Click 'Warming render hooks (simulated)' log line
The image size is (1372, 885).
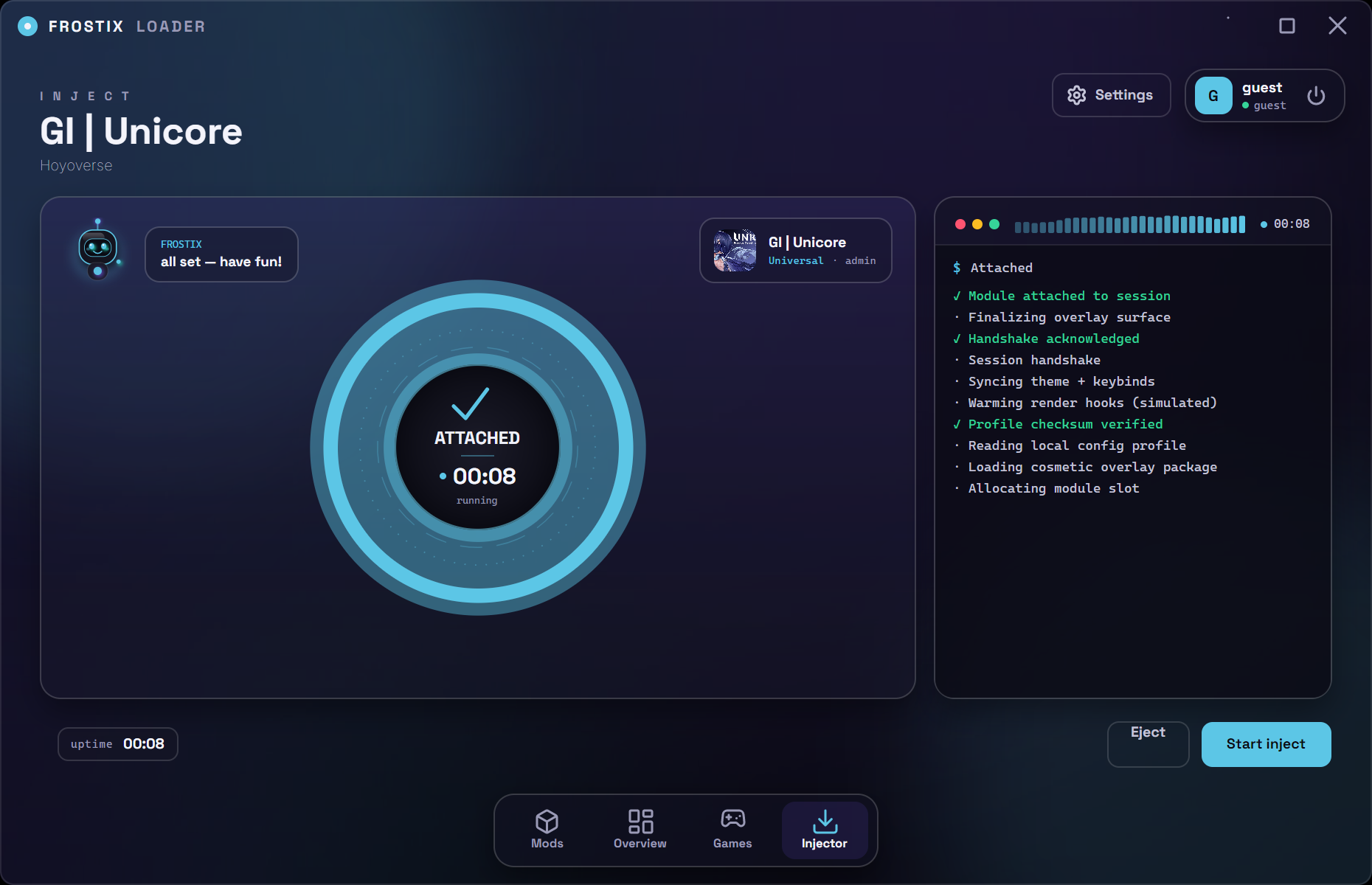1085,403
